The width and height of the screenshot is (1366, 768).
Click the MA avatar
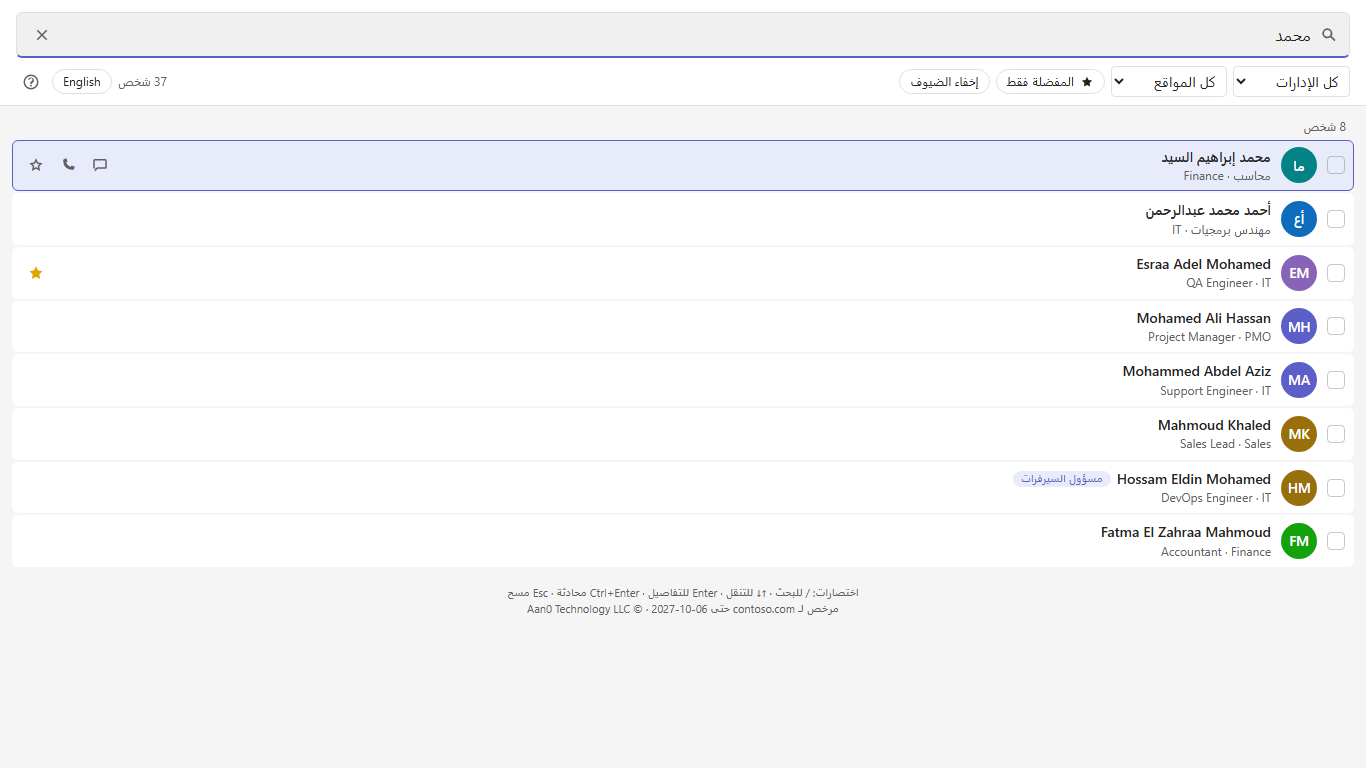1299,380
